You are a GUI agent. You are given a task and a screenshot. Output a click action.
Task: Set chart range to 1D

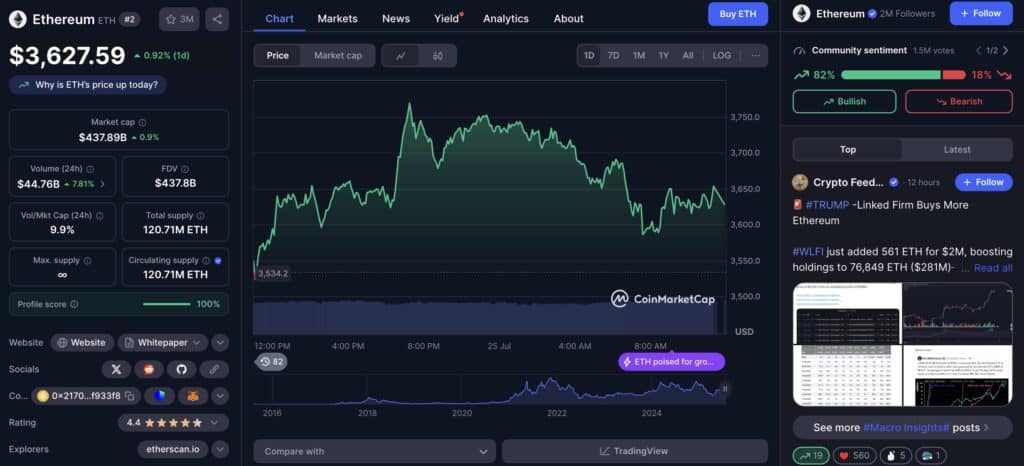(589, 55)
